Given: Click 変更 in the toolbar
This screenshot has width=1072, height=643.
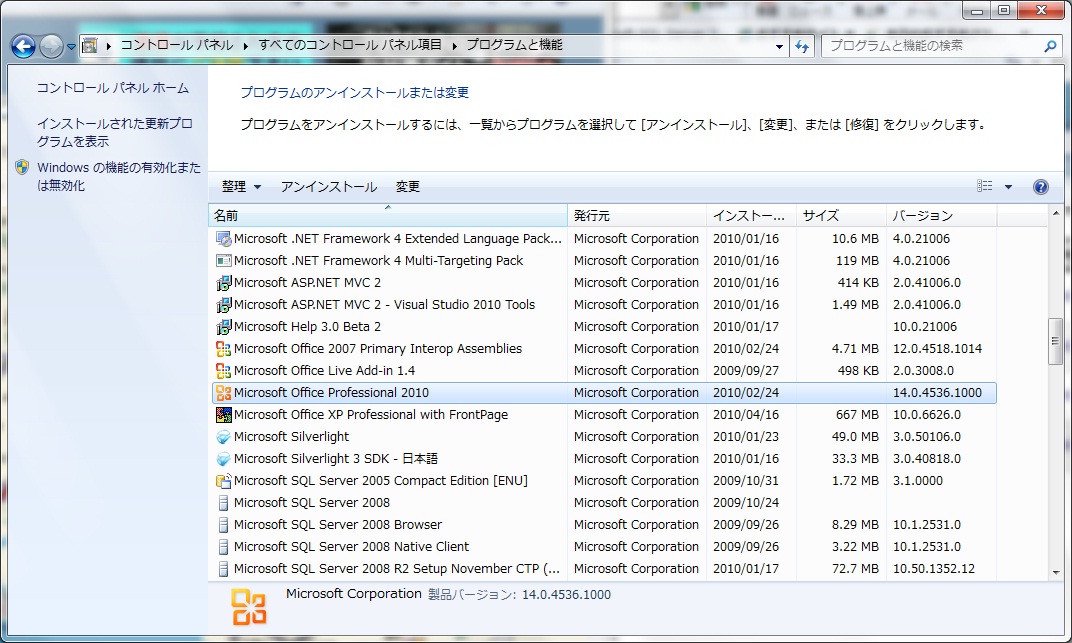Looking at the screenshot, I should (x=408, y=187).
